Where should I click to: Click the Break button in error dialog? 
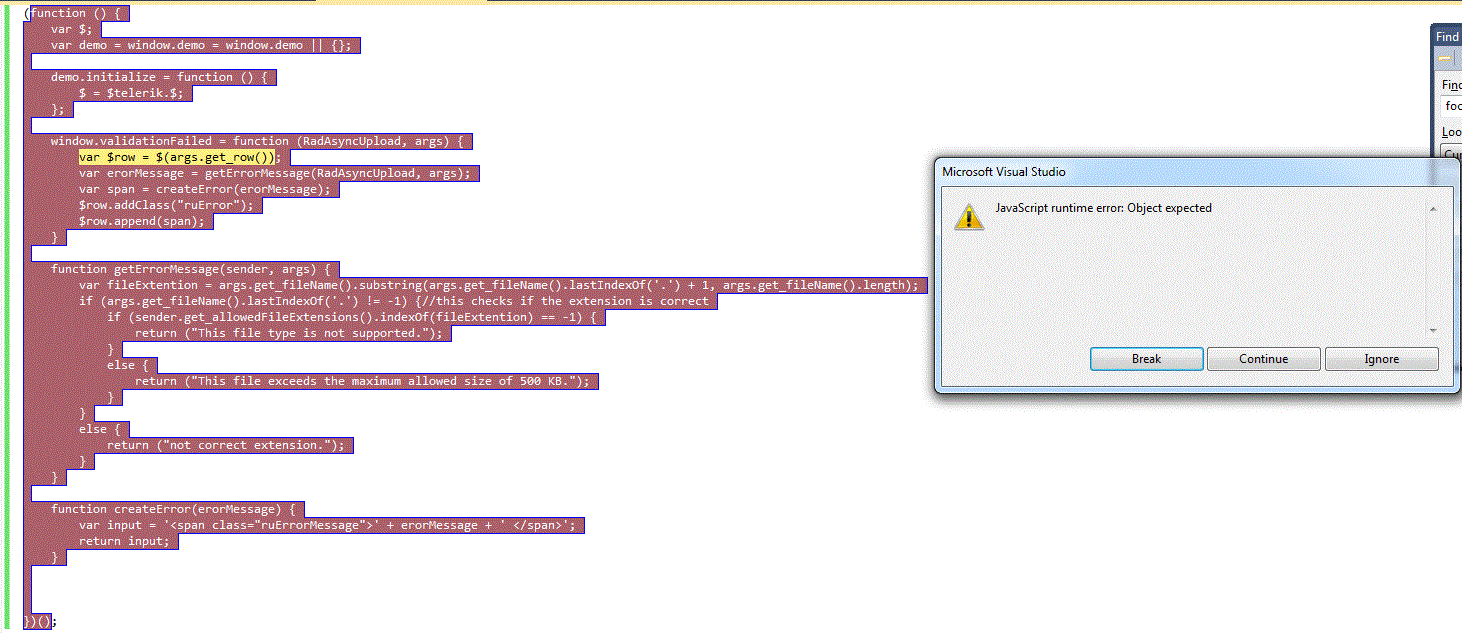(x=1146, y=359)
